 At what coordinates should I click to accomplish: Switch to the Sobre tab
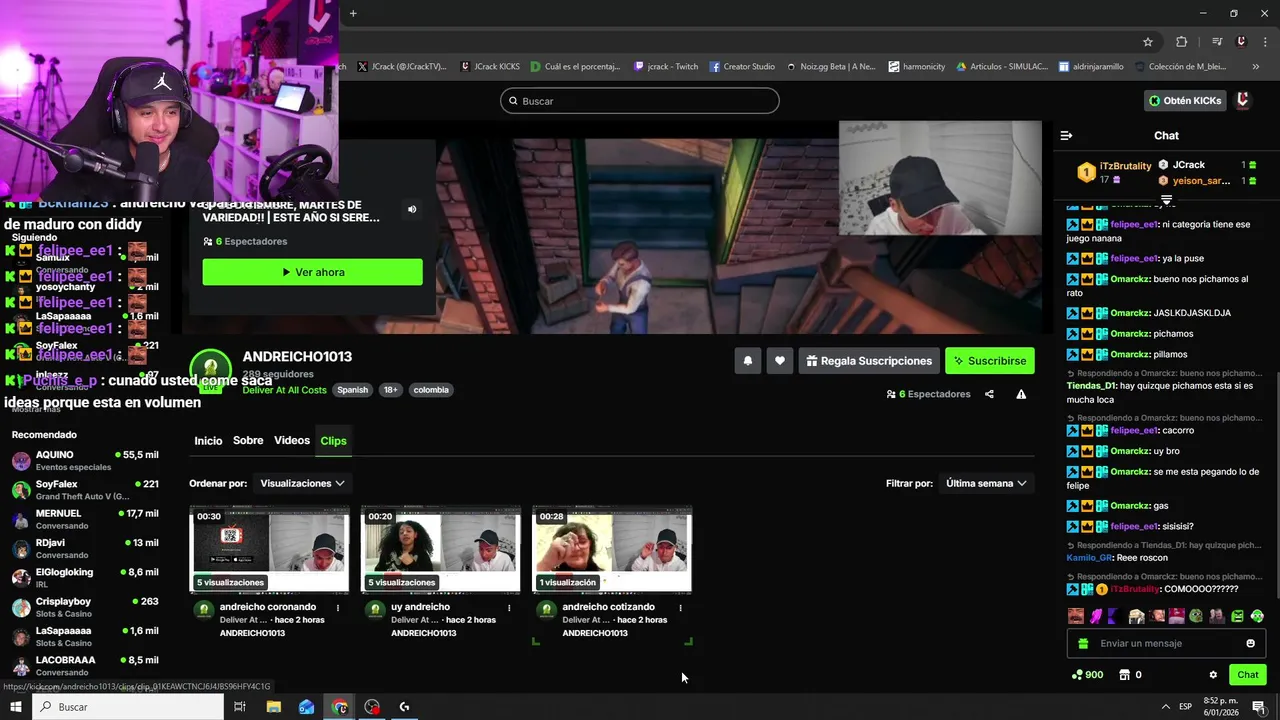(248, 441)
